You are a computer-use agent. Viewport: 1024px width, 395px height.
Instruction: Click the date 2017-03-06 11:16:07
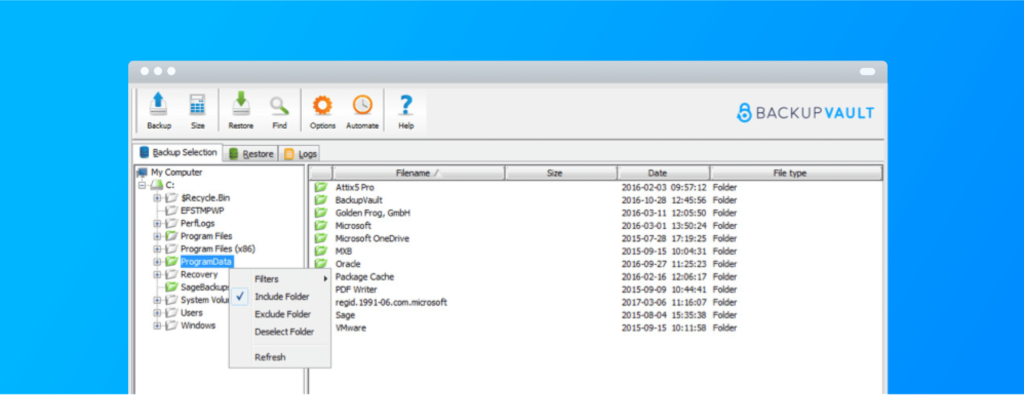(664, 302)
